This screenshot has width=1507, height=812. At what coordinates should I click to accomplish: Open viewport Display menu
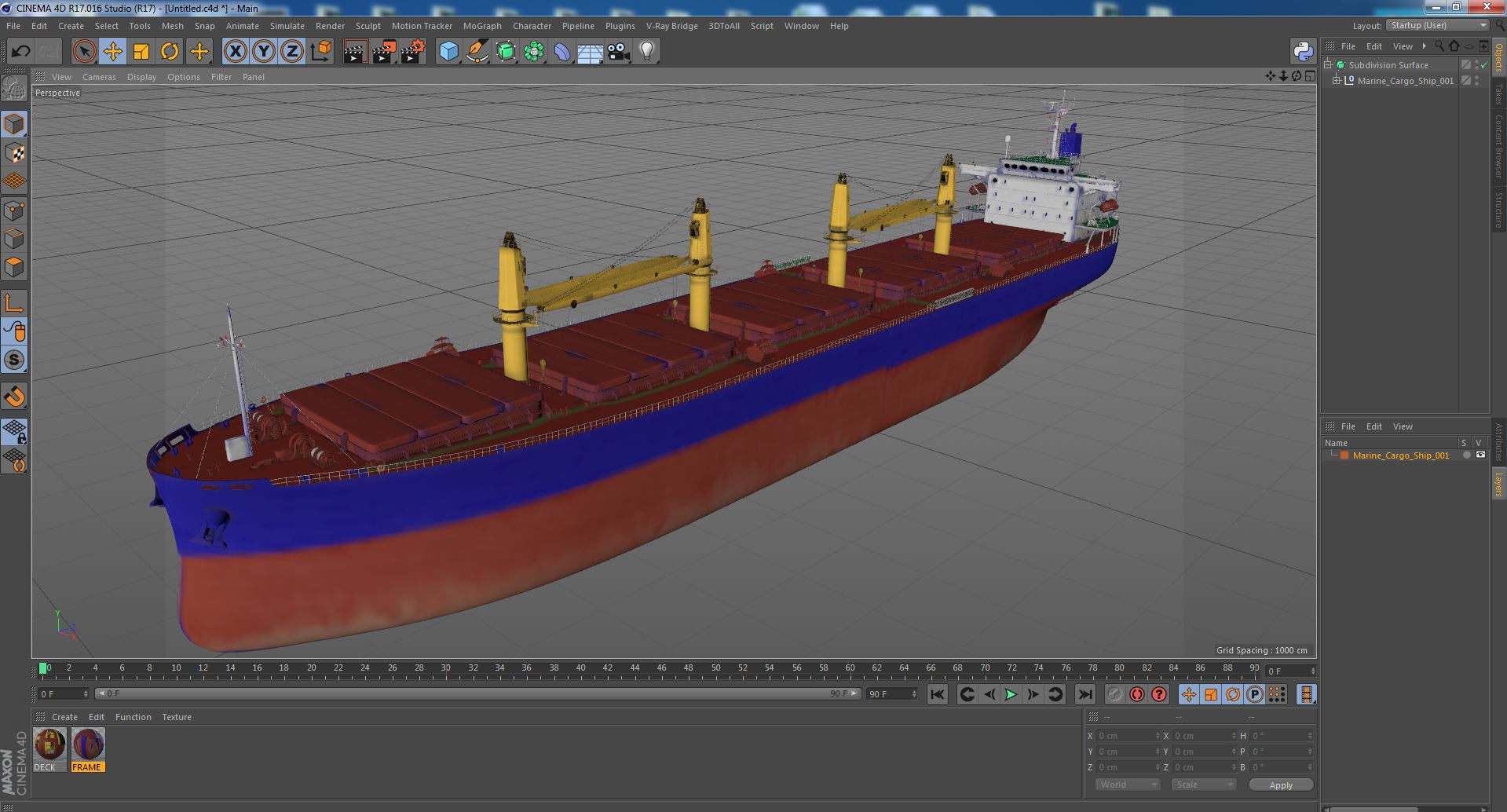[x=141, y=77]
